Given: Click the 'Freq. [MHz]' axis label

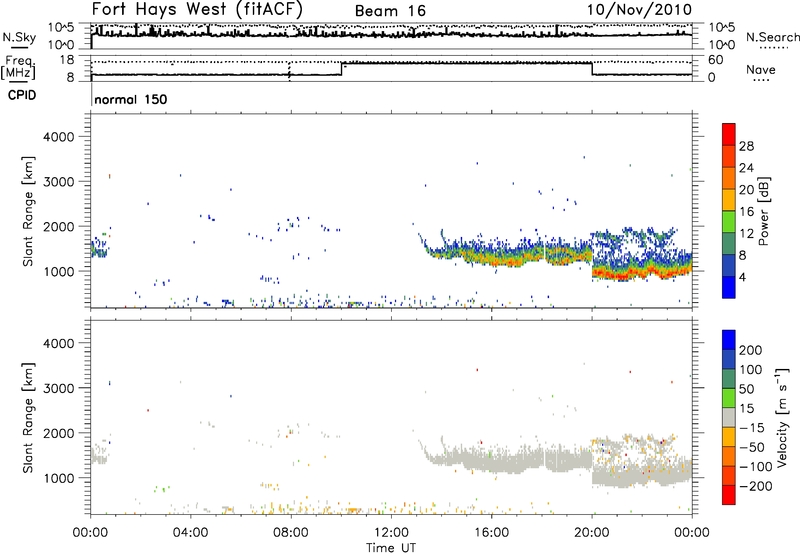Looking at the screenshot, I should pyautogui.click(x=19, y=67).
